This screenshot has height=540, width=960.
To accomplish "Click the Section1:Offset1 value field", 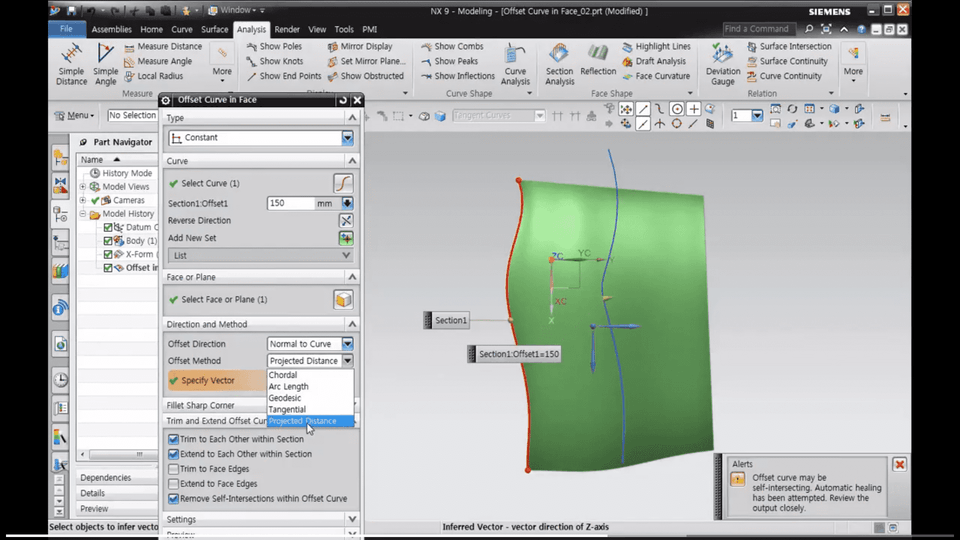I will coord(290,203).
